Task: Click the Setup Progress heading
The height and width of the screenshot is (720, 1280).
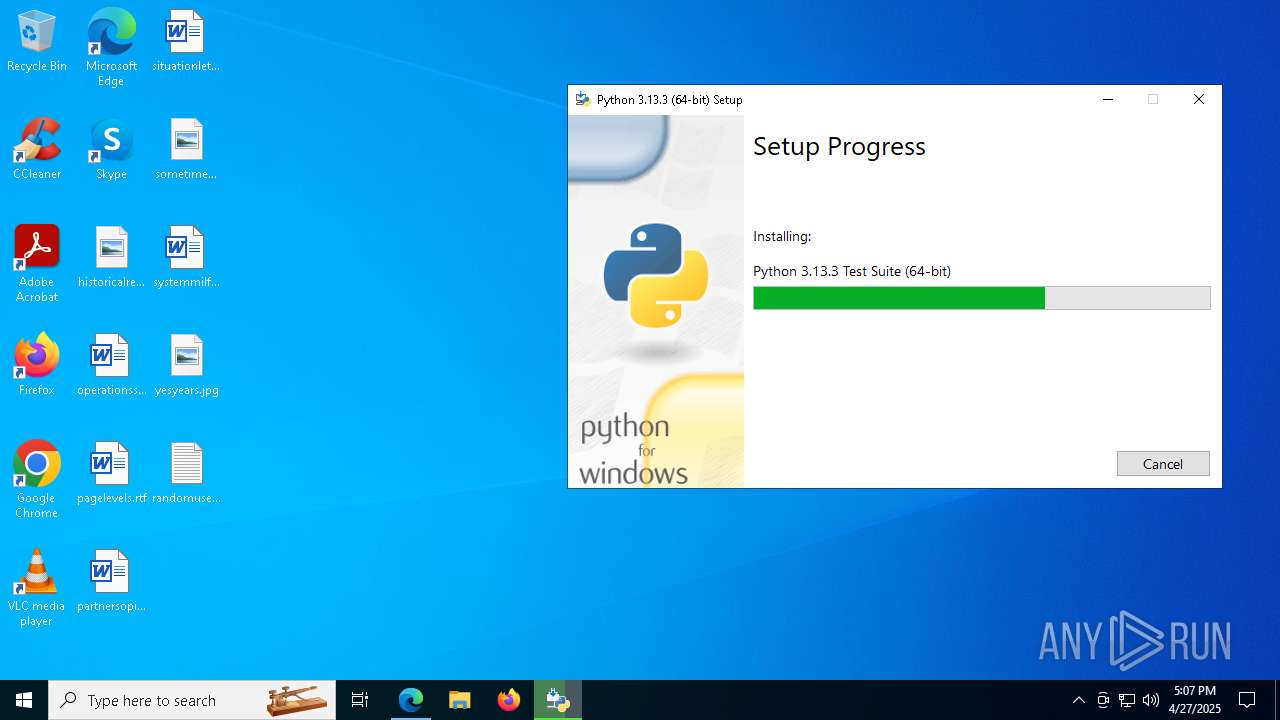Action: (839, 146)
